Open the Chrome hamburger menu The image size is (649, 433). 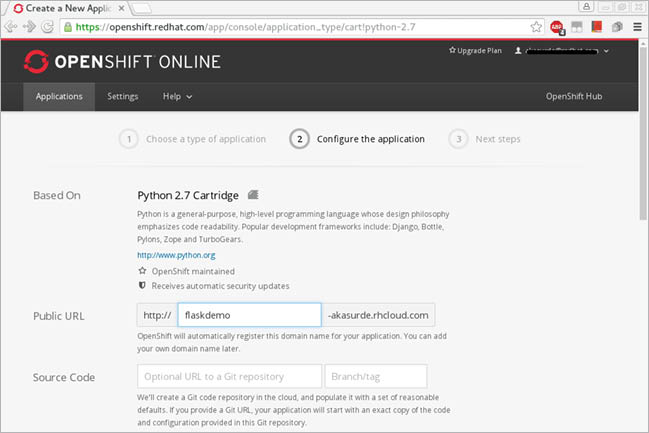[x=639, y=27]
